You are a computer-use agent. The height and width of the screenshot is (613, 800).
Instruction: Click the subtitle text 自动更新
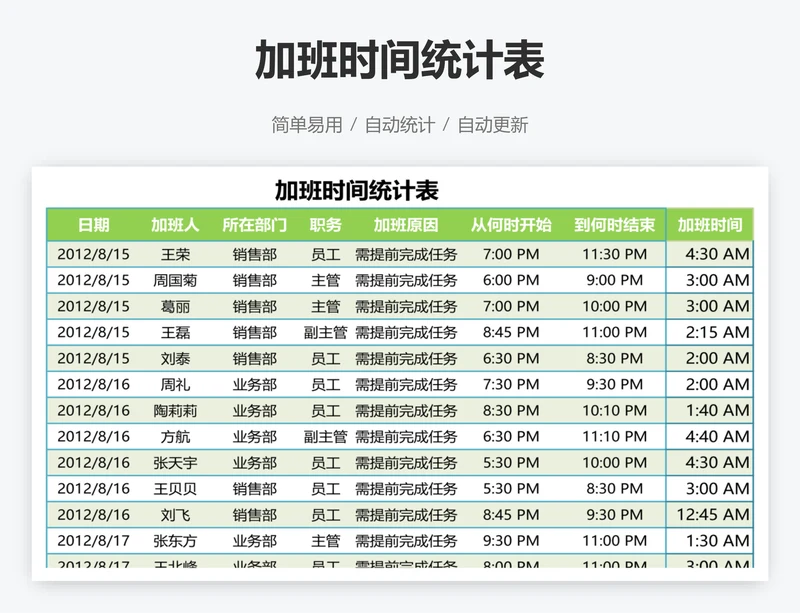pos(493,125)
